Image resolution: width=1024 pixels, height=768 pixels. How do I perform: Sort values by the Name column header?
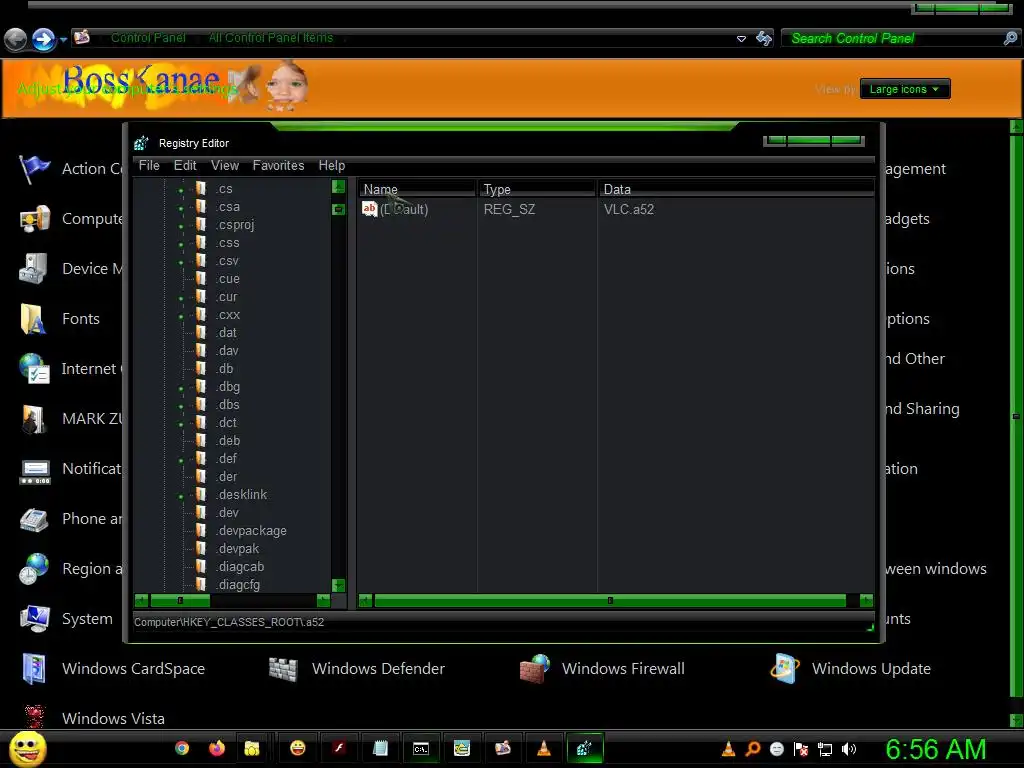[417, 189]
